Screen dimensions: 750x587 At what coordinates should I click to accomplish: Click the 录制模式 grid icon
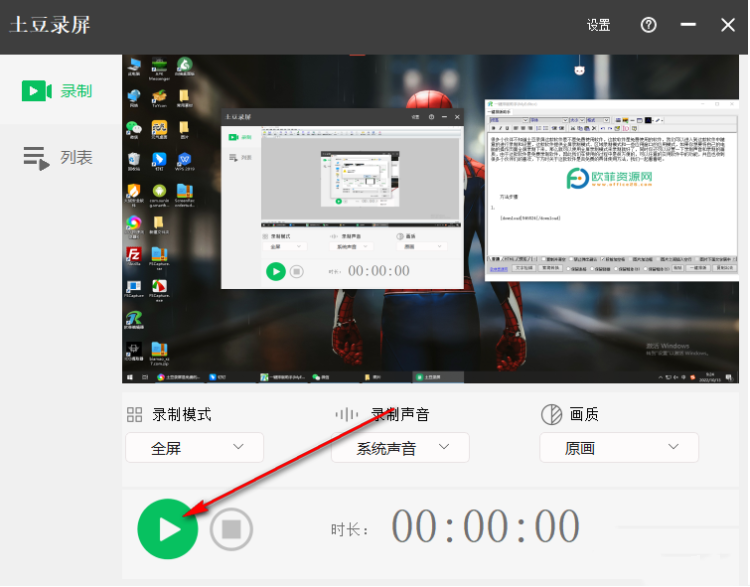click(134, 415)
